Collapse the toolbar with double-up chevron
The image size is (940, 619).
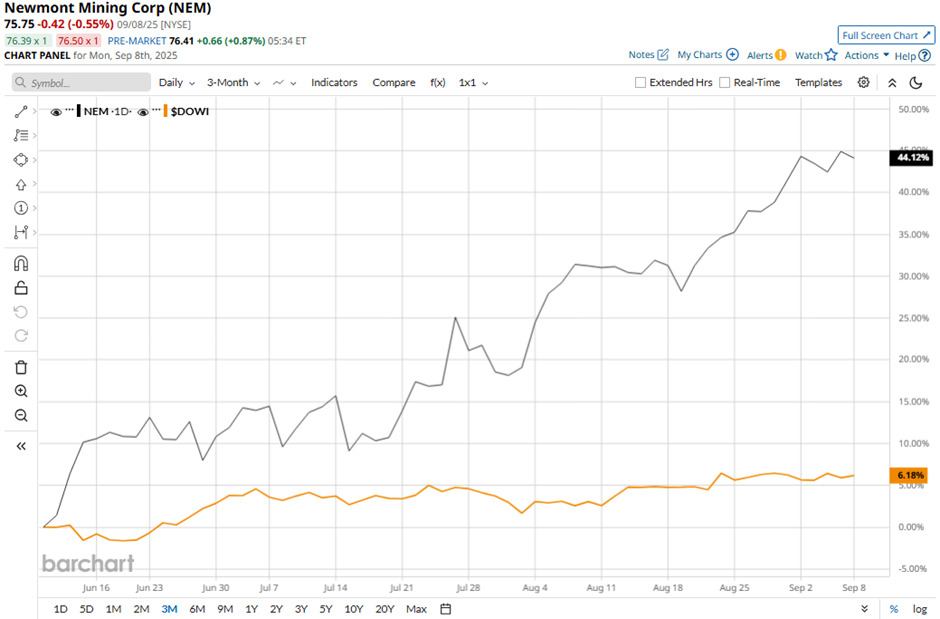pos(892,83)
